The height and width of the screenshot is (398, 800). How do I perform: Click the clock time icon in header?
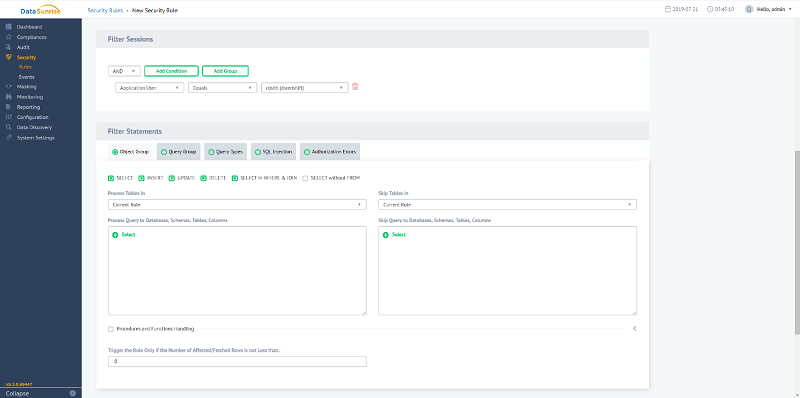pos(710,9)
